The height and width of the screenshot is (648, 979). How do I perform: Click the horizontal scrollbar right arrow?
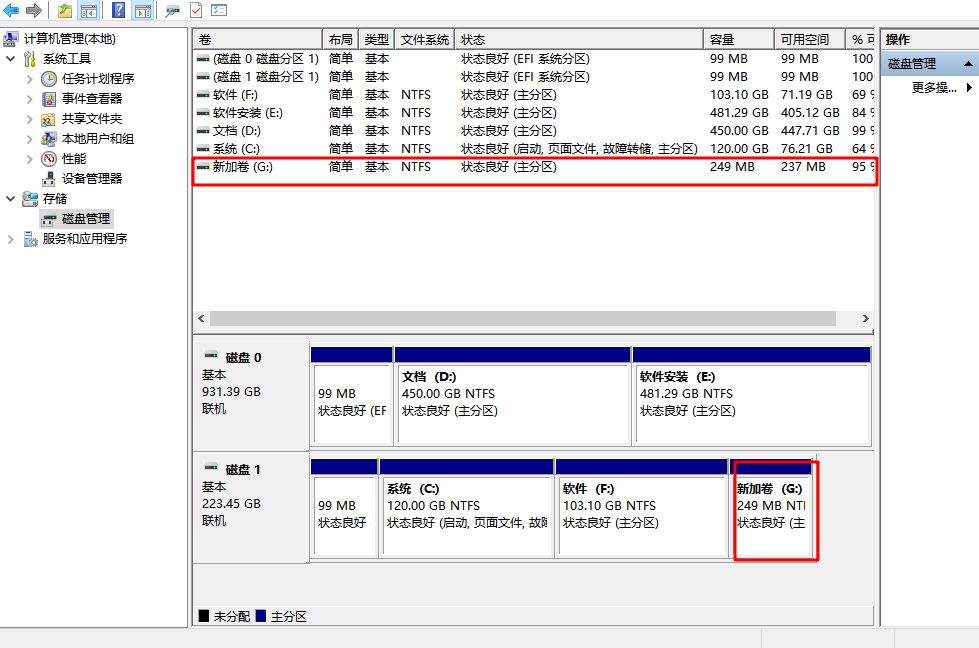click(x=866, y=318)
